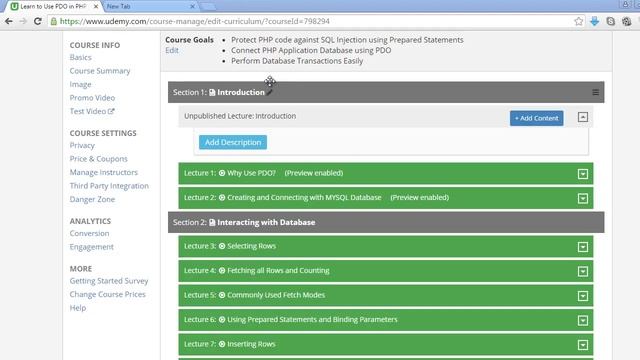The image size is (640, 360).
Task: Switch to Learn to Use PDO tab
Action: point(52,7)
